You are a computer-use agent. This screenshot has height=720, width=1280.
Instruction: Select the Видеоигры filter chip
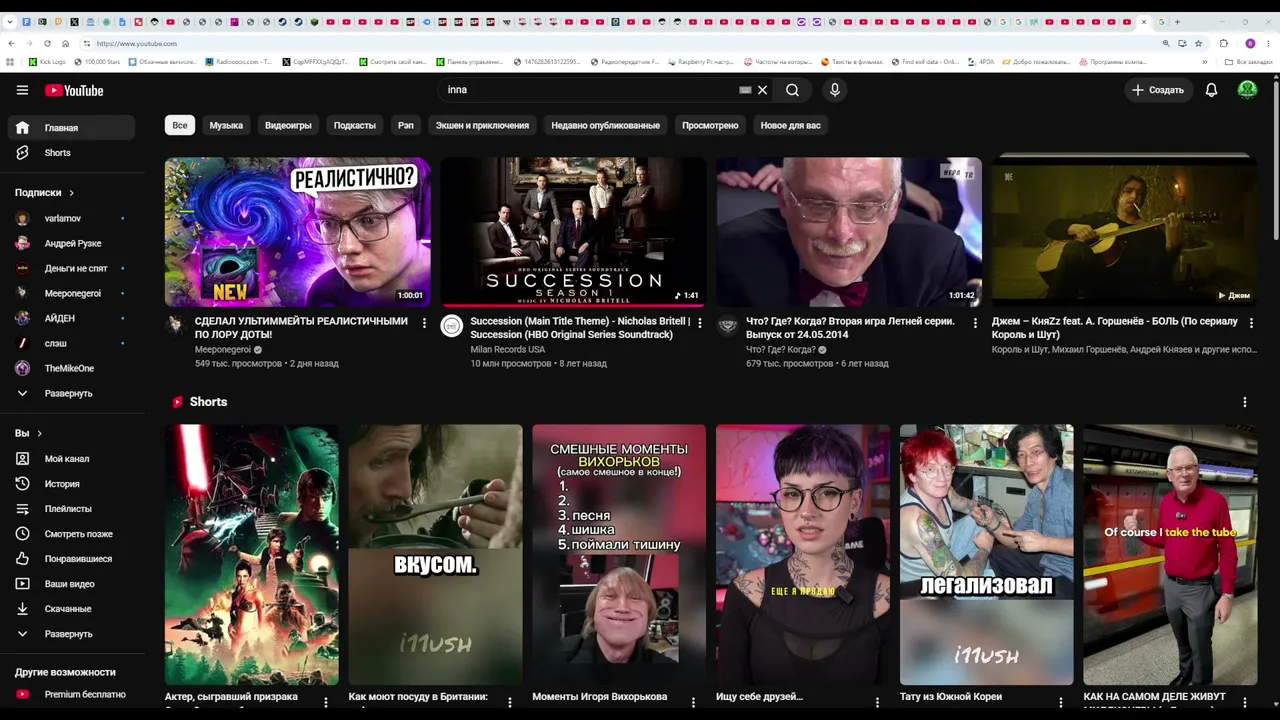pyautogui.click(x=288, y=126)
